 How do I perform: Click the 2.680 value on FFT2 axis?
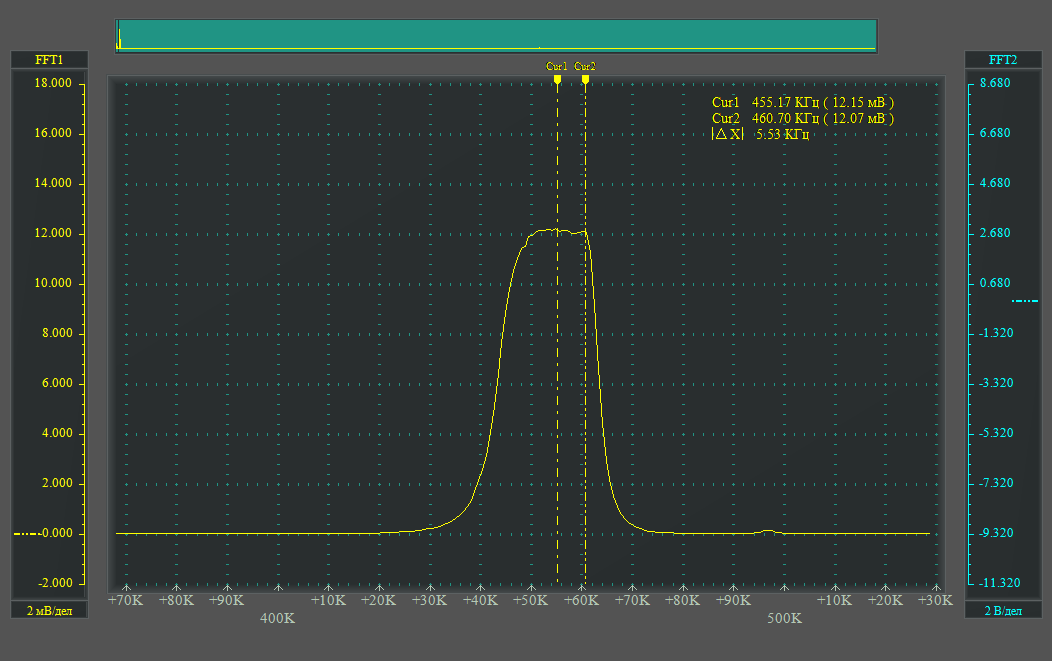coord(995,233)
